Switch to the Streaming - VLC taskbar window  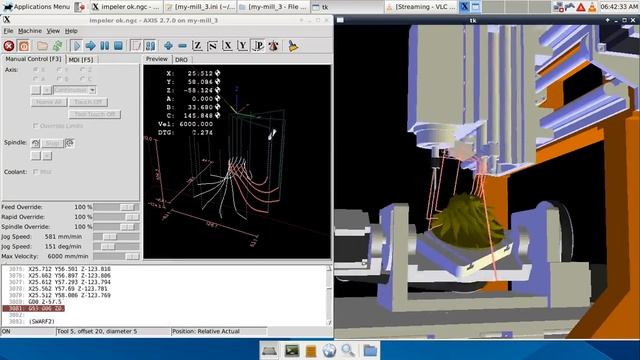[421, 7]
